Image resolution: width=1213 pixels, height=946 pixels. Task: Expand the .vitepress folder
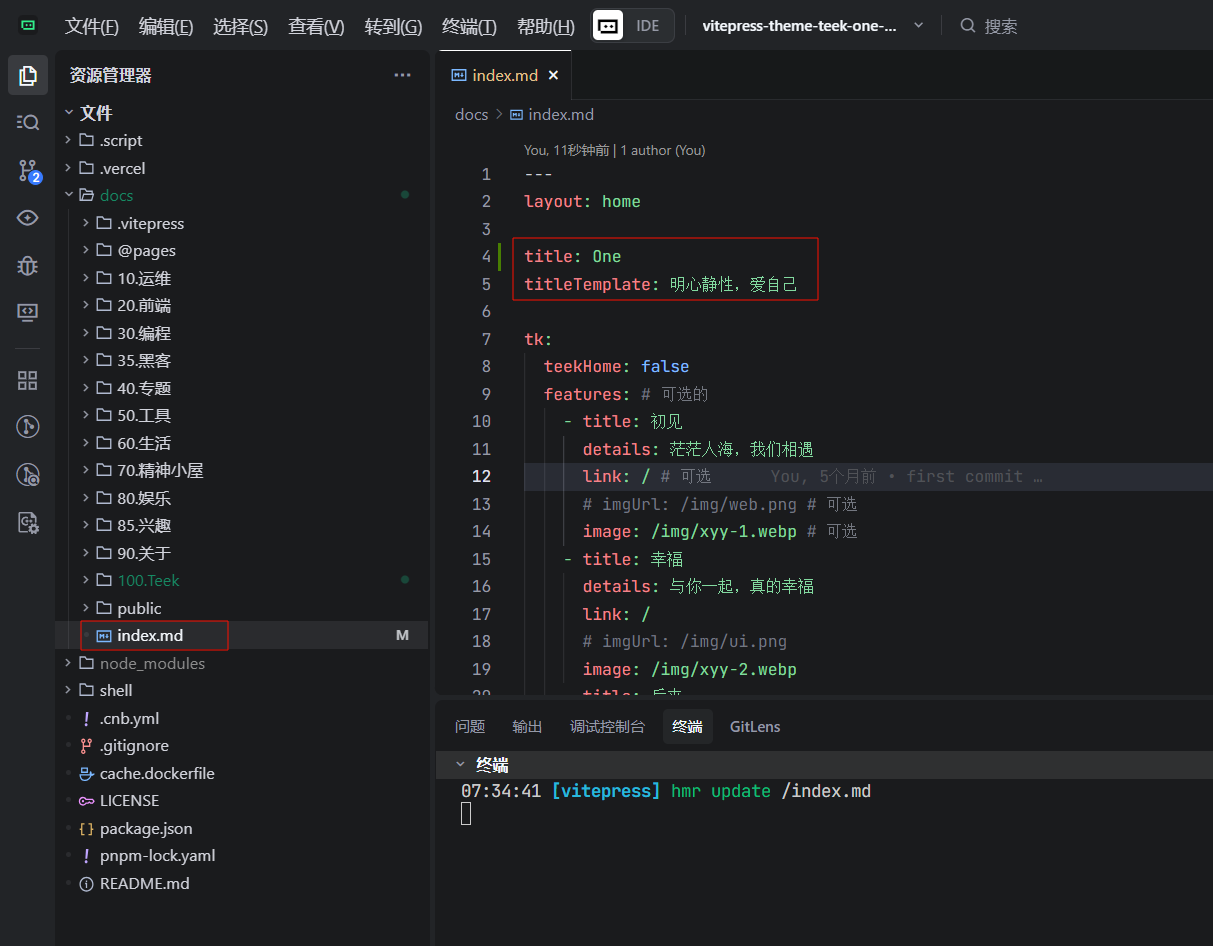coord(242,223)
